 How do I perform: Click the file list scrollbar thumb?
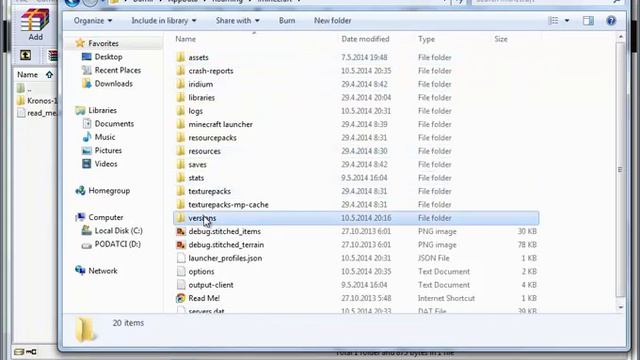coord(620,169)
